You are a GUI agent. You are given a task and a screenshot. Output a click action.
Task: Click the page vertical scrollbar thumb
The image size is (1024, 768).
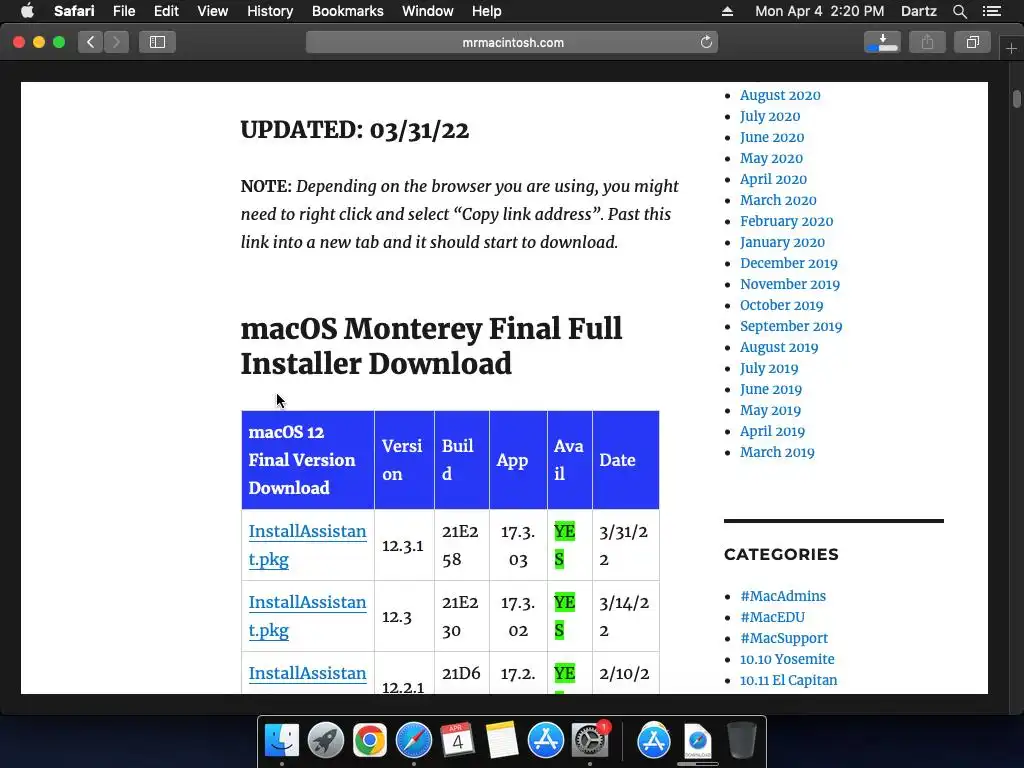1016,99
